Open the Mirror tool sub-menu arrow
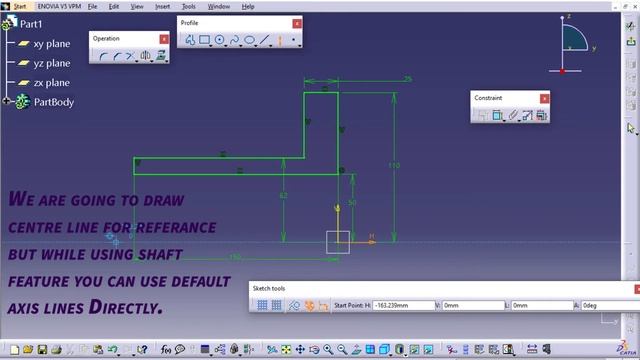 [x=152, y=62]
